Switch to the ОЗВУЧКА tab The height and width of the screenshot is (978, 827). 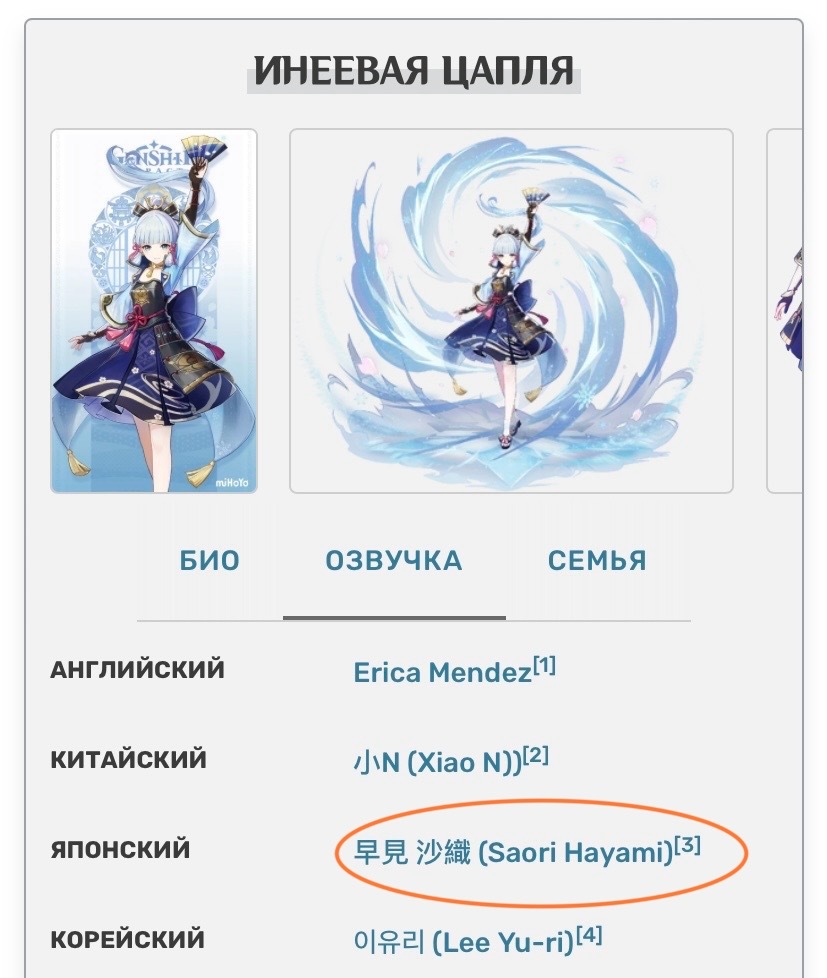tap(394, 560)
